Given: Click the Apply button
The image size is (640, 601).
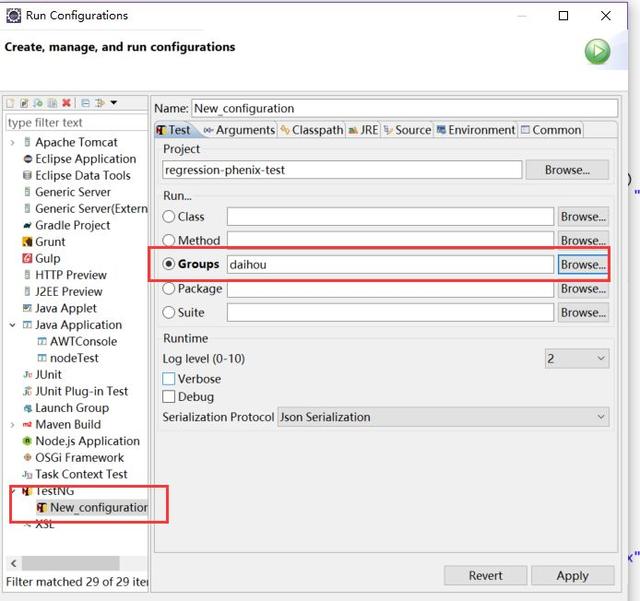Looking at the screenshot, I should (x=573, y=576).
